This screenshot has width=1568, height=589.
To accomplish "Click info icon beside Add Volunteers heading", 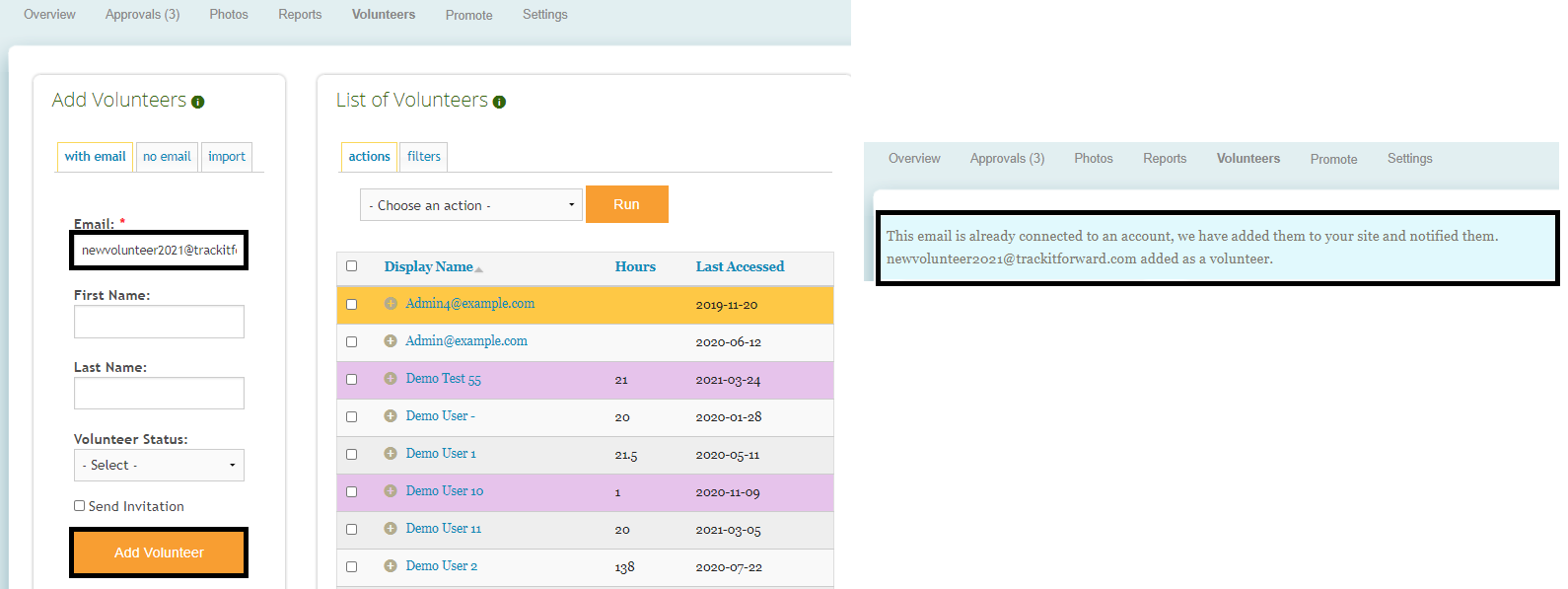I will coord(198,102).
